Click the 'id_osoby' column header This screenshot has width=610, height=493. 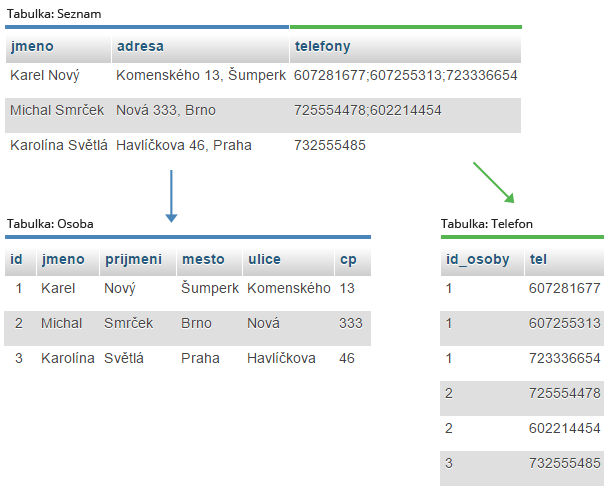477,259
